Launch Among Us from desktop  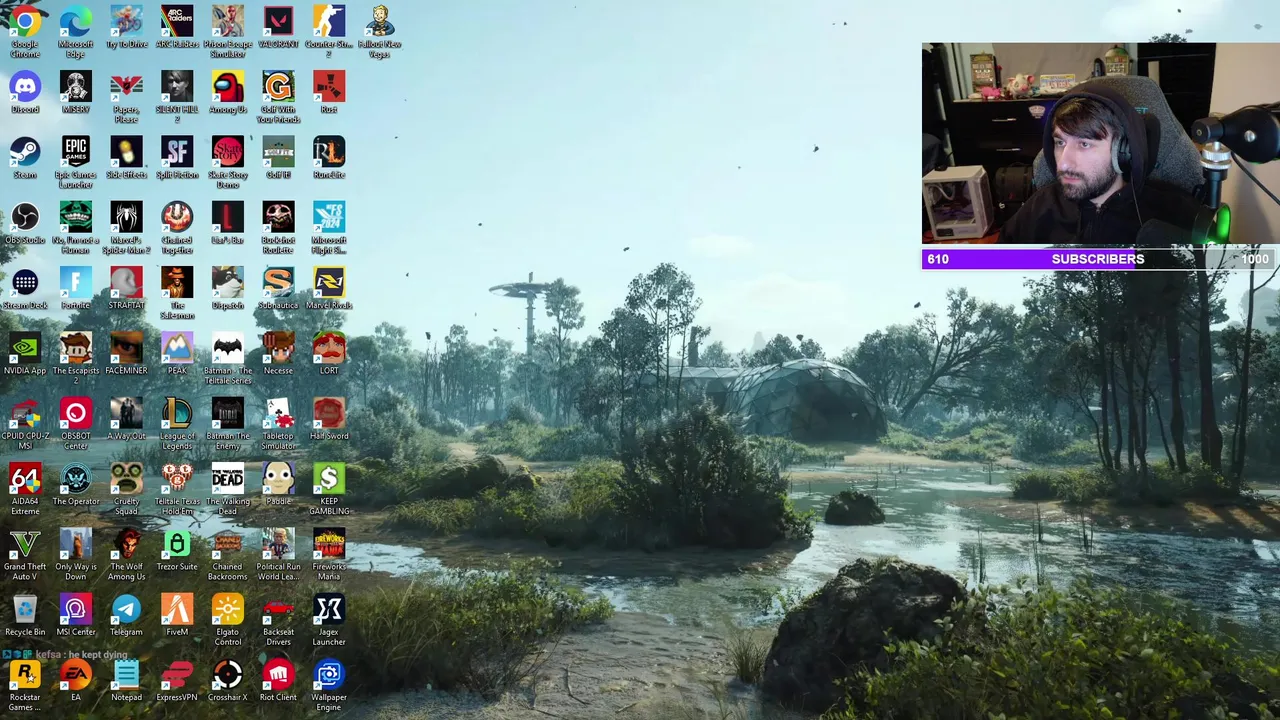click(227, 92)
